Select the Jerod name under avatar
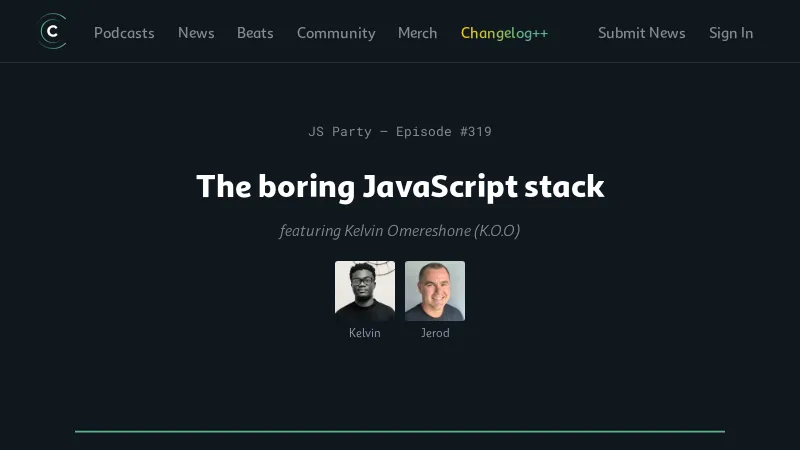This screenshot has height=450, width=800. pos(435,333)
